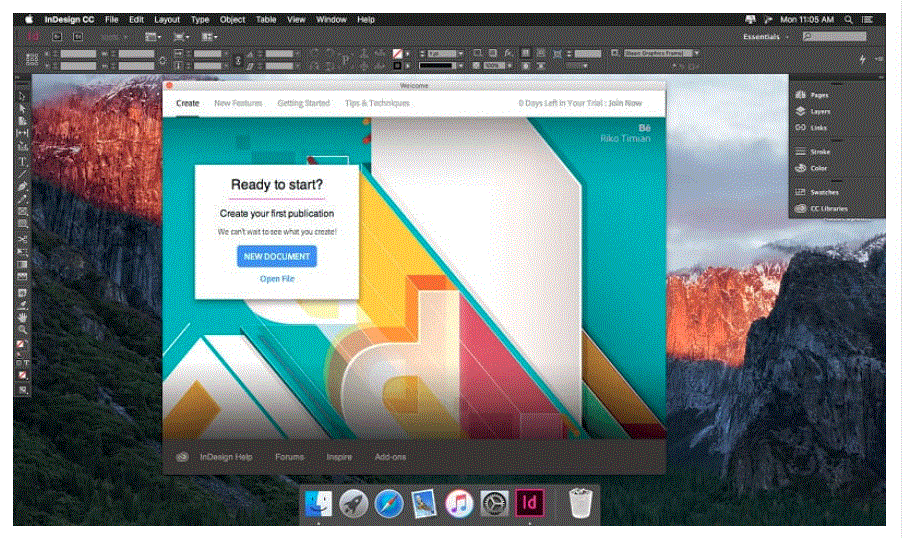Open the Inspire link
The width and height of the screenshot is (903, 538).
point(339,457)
